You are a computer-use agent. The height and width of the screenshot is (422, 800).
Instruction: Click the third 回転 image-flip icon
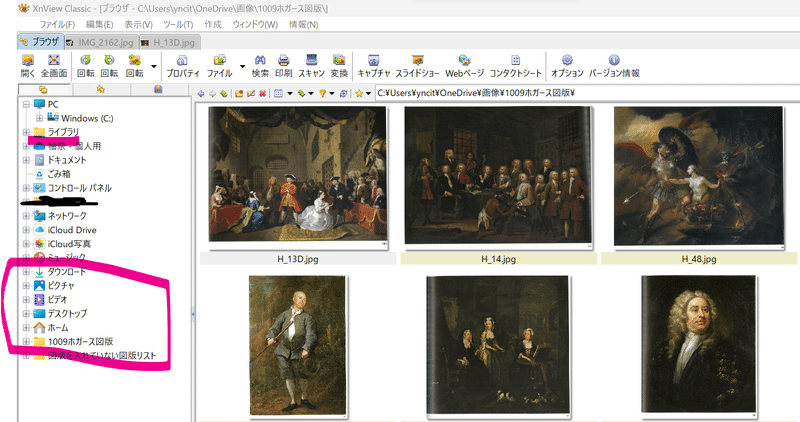(x=135, y=66)
